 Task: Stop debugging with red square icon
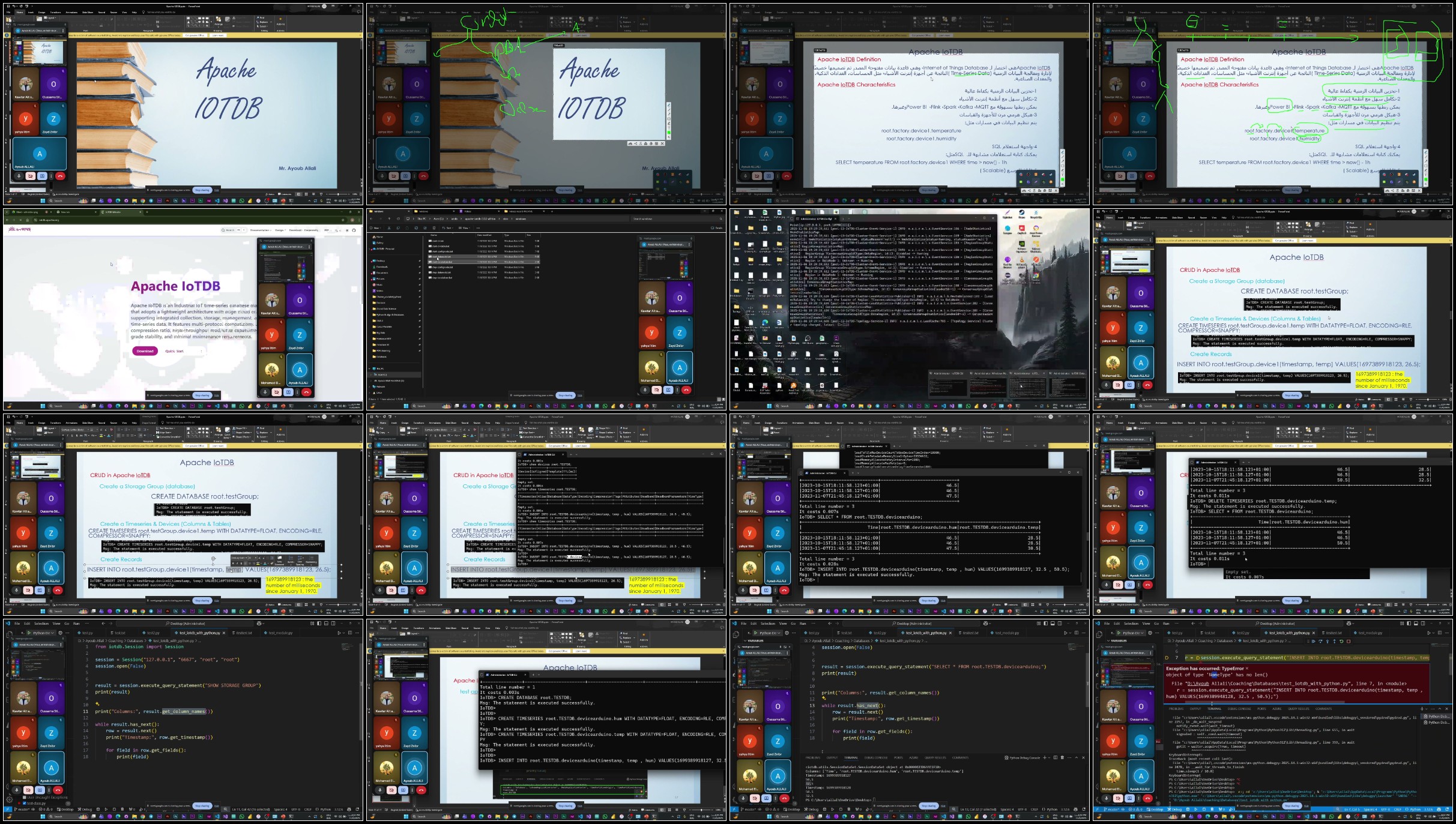point(1349,641)
